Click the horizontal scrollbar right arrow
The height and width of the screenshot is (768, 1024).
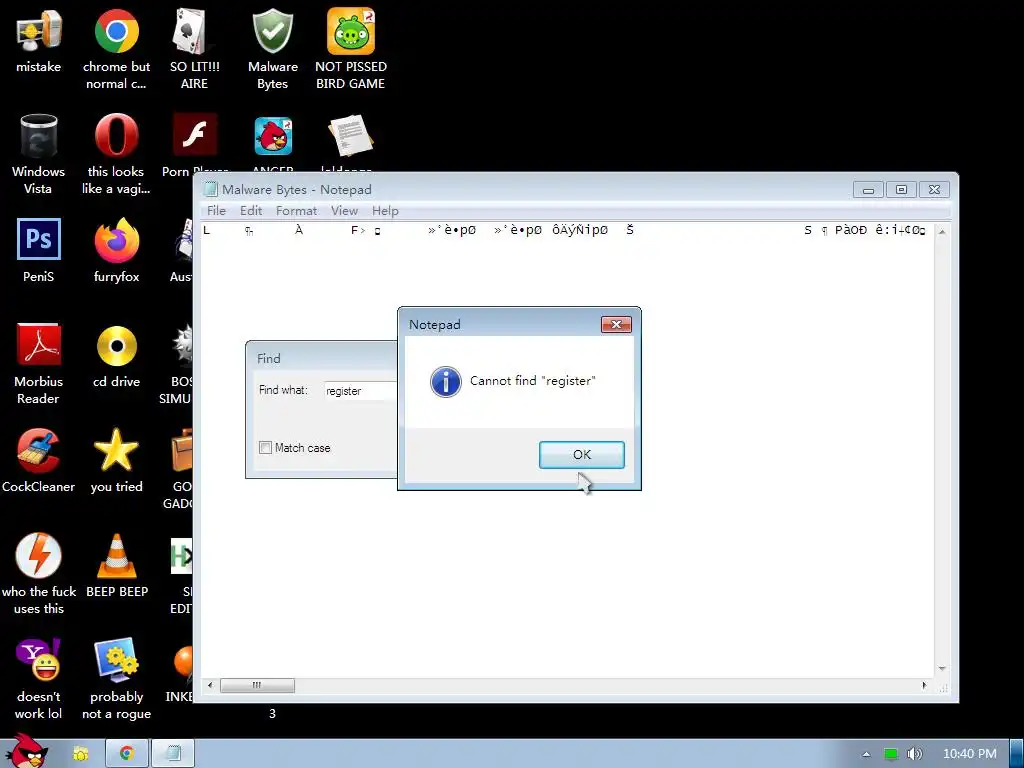[x=923, y=685]
